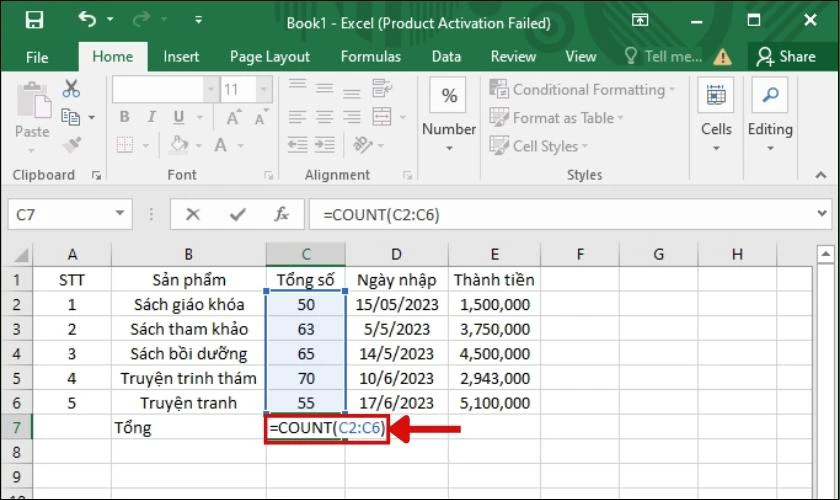Click the Center align icon
The image size is (840, 500).
point(324,117)
